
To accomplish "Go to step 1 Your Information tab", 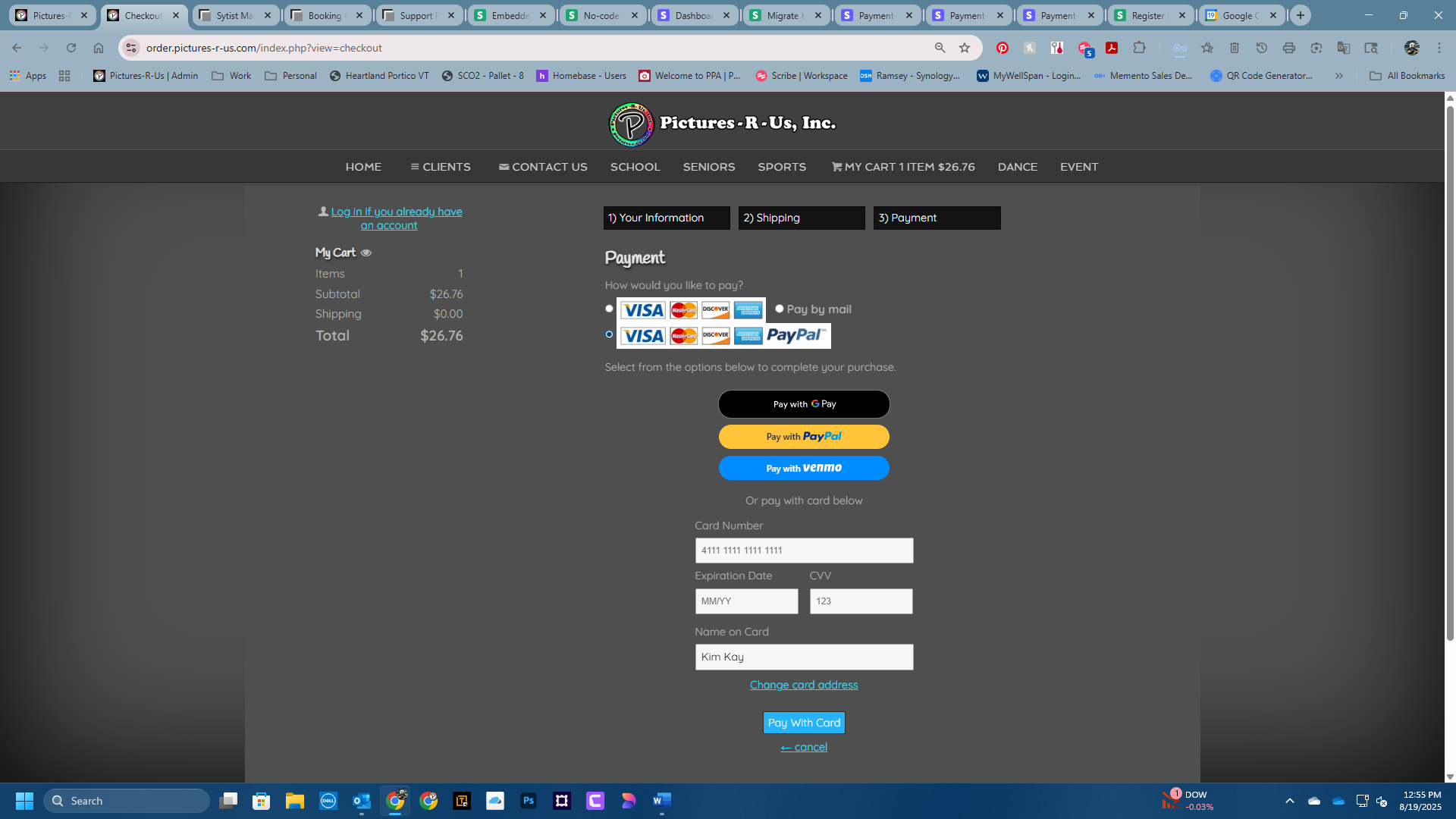I will 667,218.
